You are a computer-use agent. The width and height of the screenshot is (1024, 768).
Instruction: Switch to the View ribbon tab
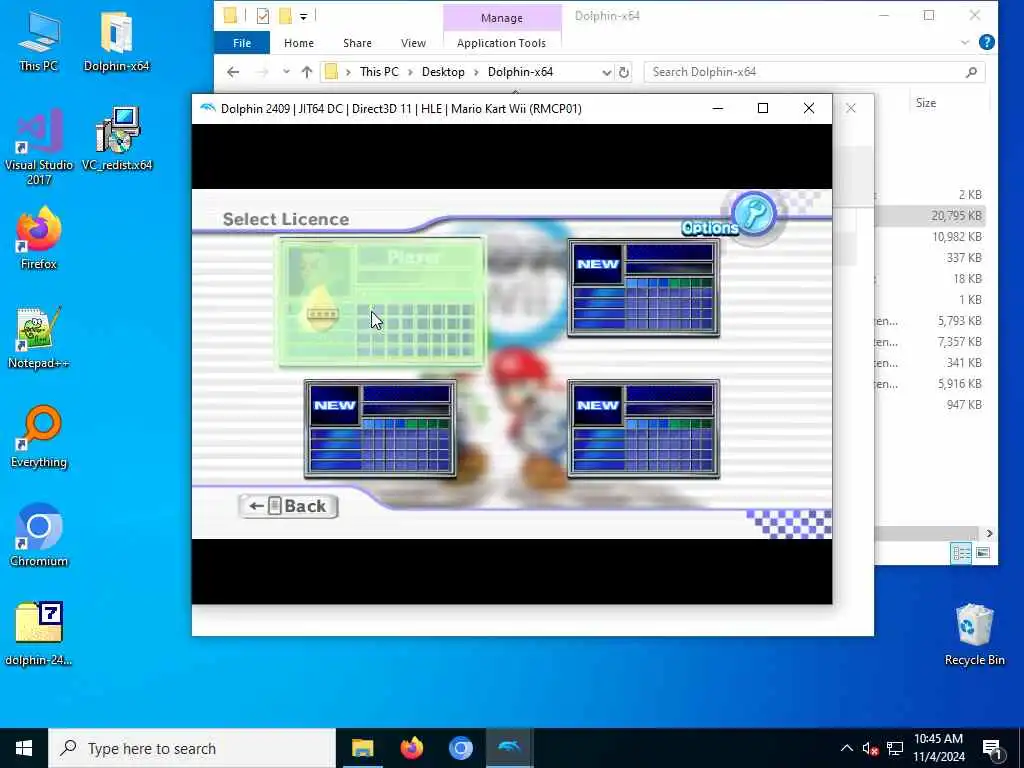click(x=413, y=43)
